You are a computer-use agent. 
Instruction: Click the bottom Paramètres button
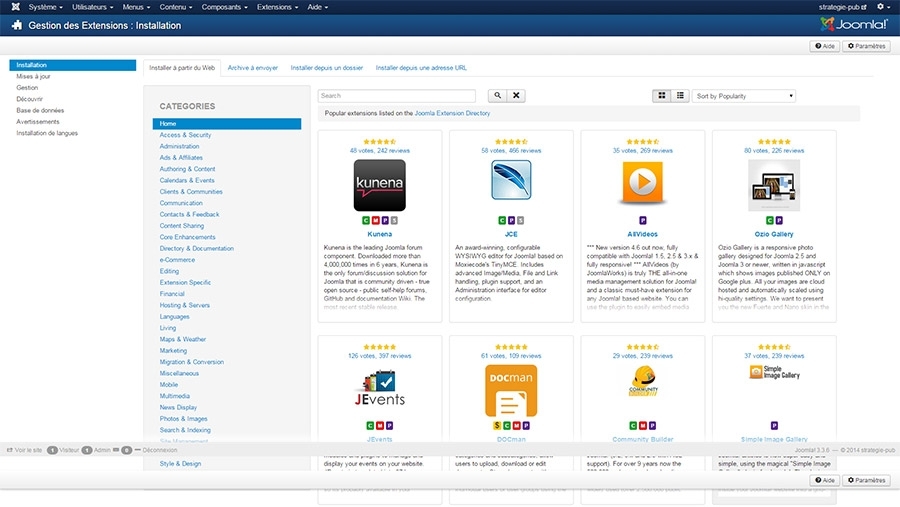[866, 480]
